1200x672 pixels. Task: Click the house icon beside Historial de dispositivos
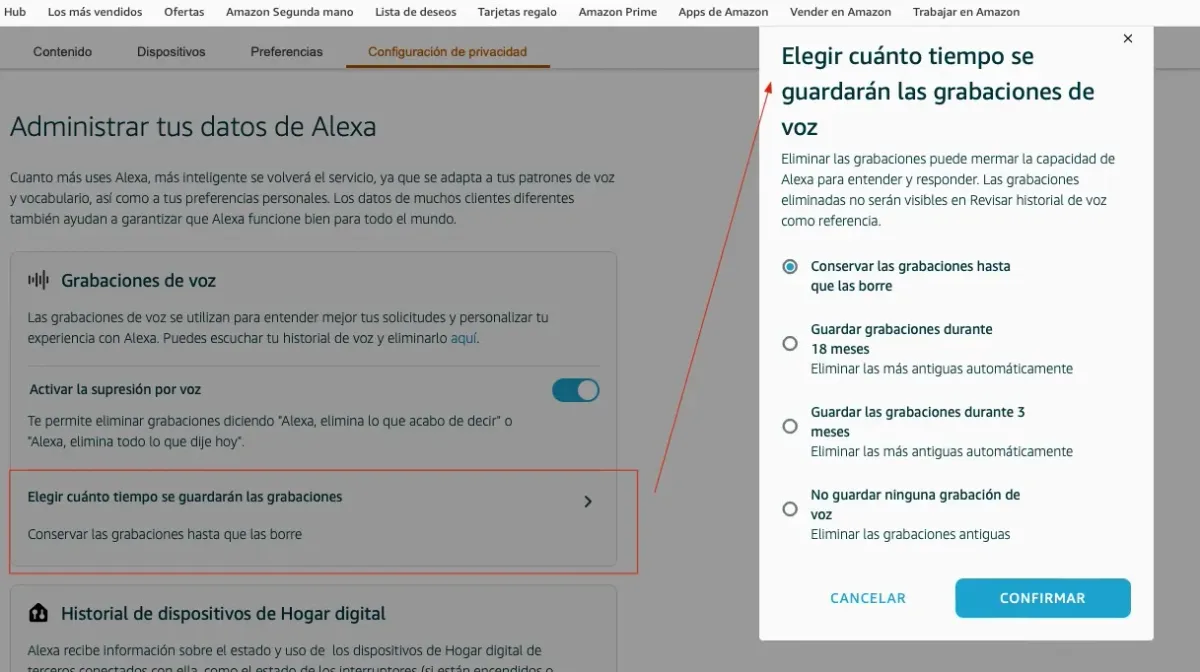click(38, 613)
